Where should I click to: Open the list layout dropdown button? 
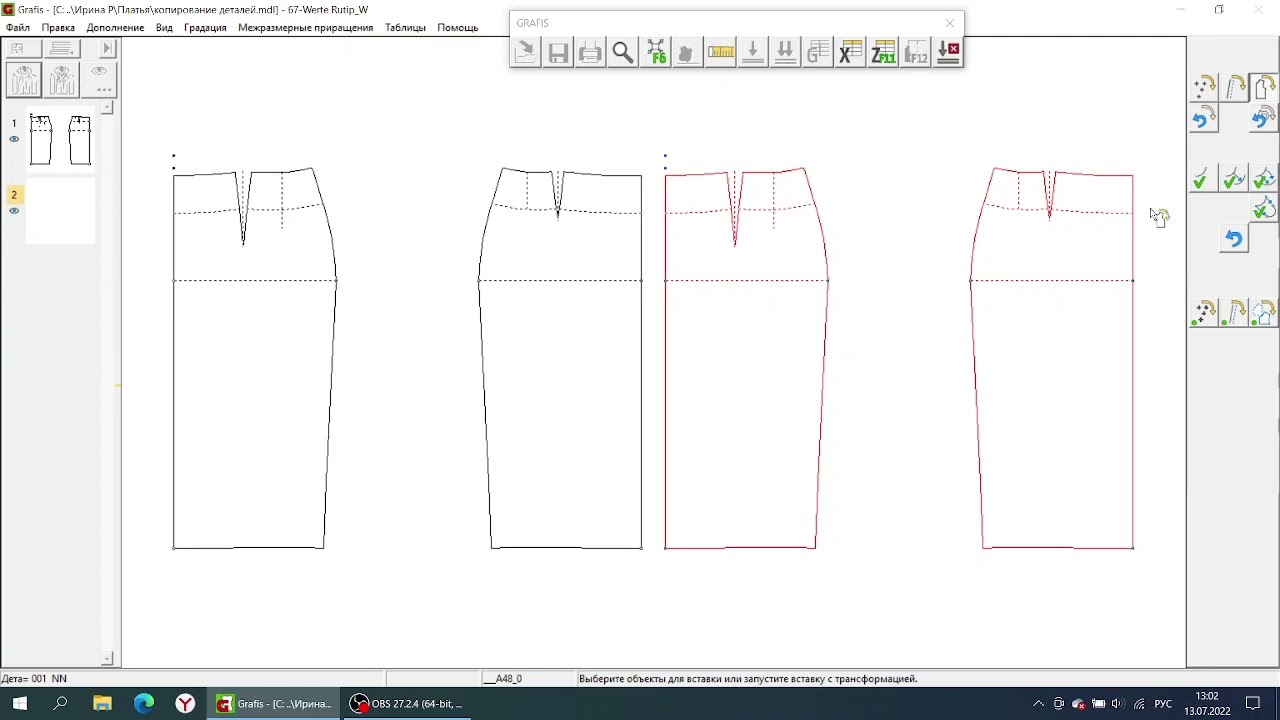[x=61, y=49]
